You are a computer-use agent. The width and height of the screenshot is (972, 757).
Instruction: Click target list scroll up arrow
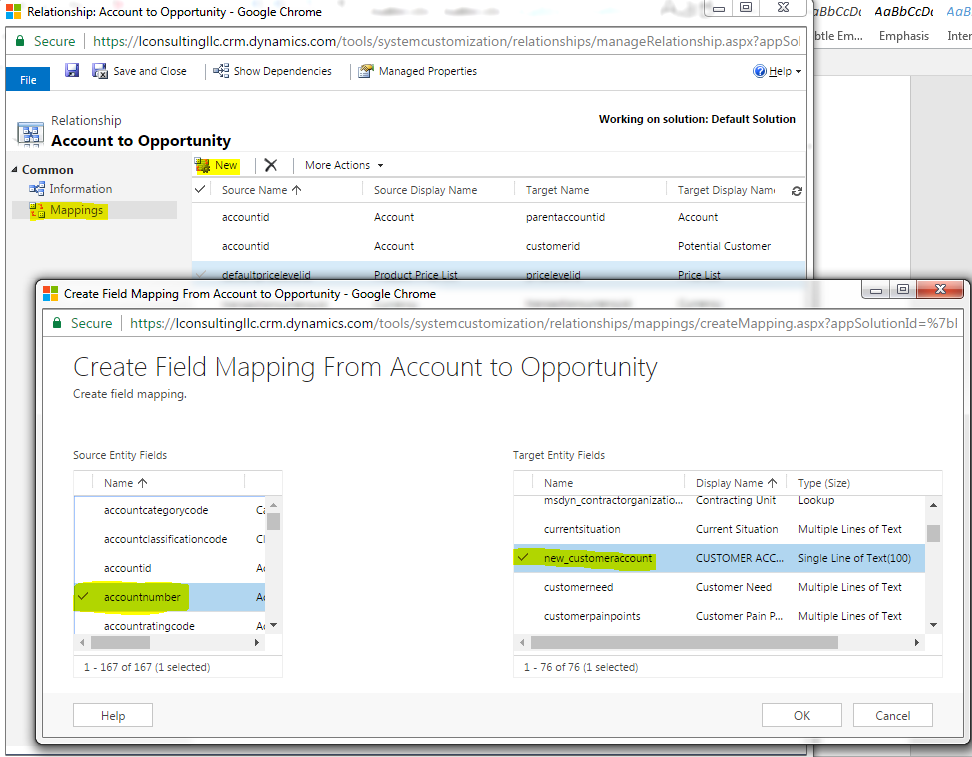934,505
